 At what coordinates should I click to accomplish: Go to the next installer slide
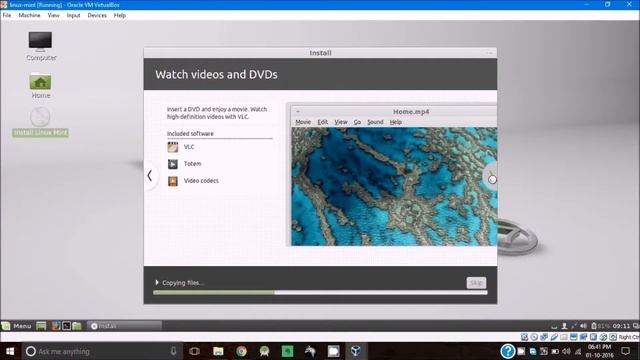(x=491, y=177)
